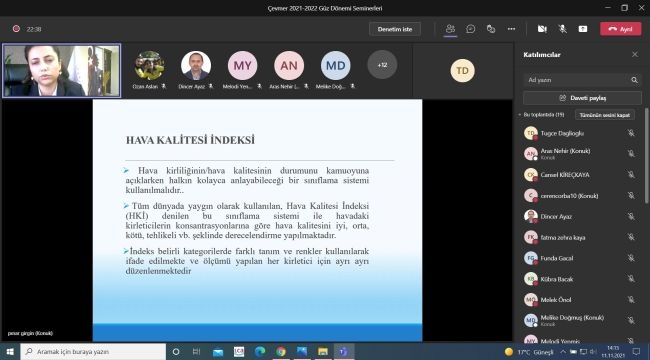Open File Explorer on taskbar

323,352
